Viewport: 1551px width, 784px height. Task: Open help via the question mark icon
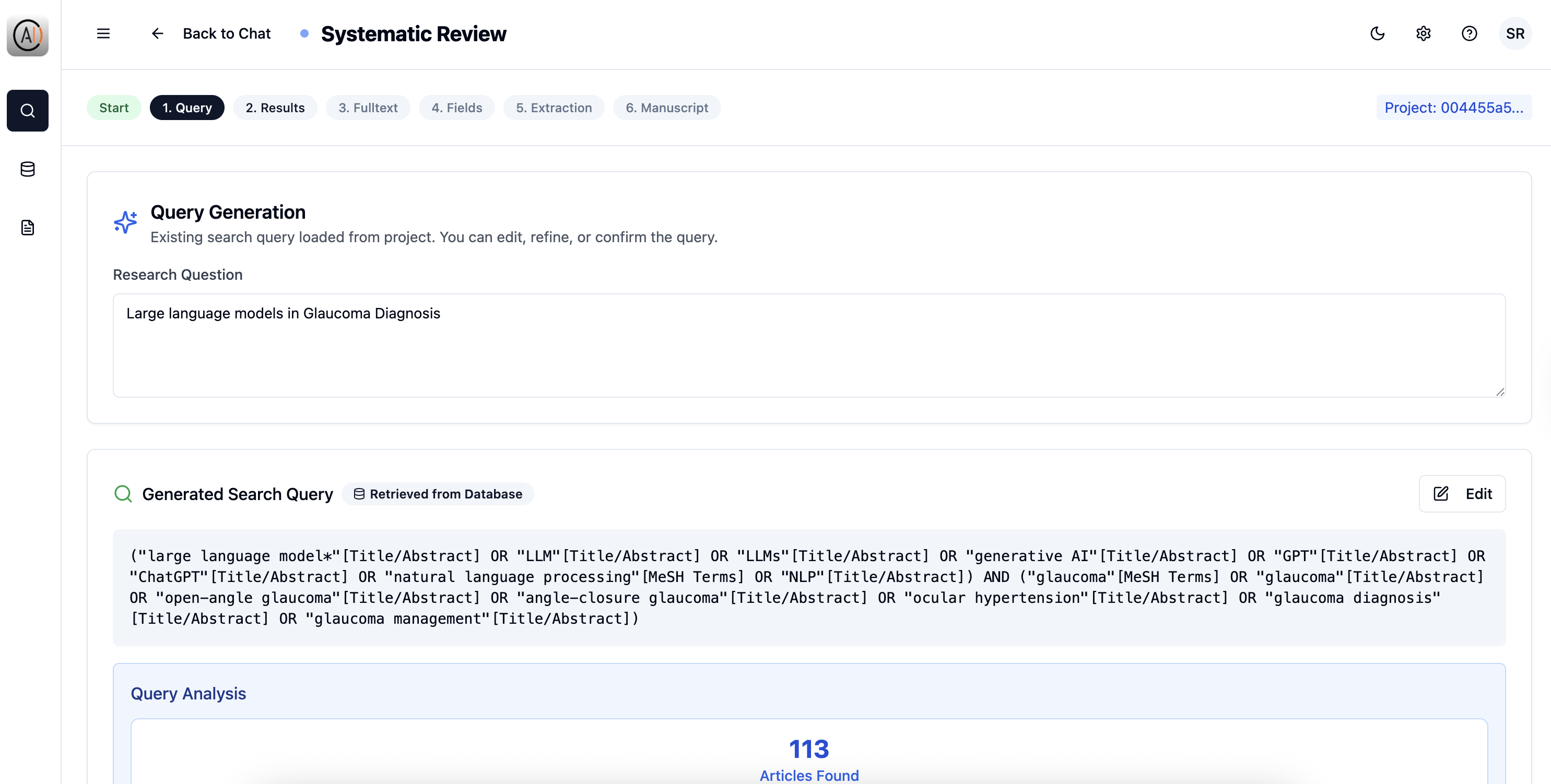point(1469,34)
